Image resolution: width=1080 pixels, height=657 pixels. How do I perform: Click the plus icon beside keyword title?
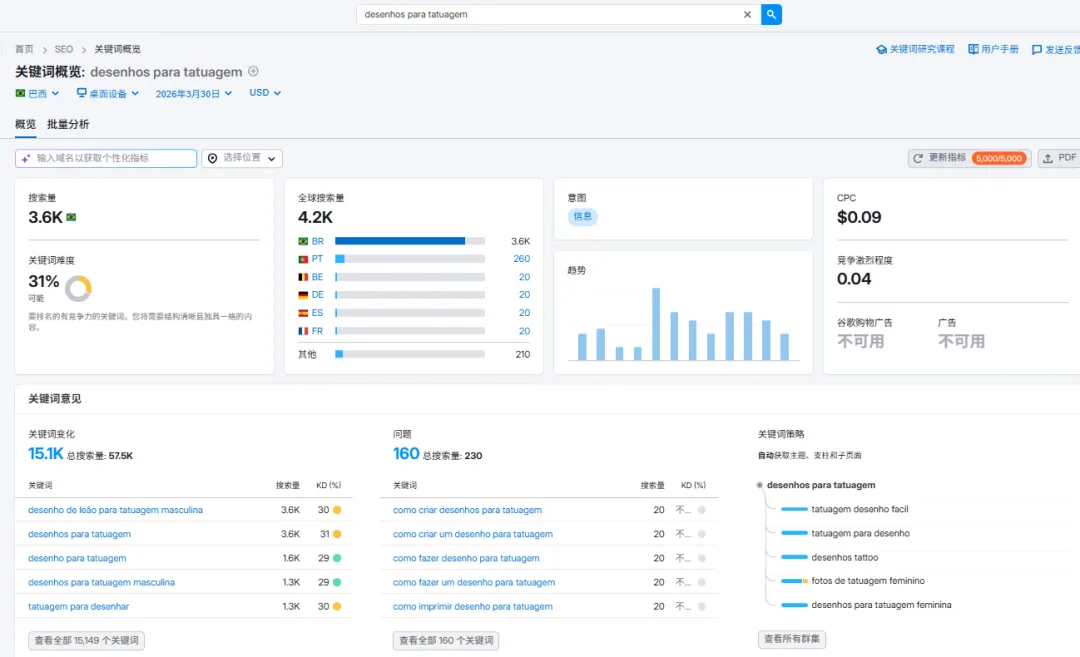(253, 71)
